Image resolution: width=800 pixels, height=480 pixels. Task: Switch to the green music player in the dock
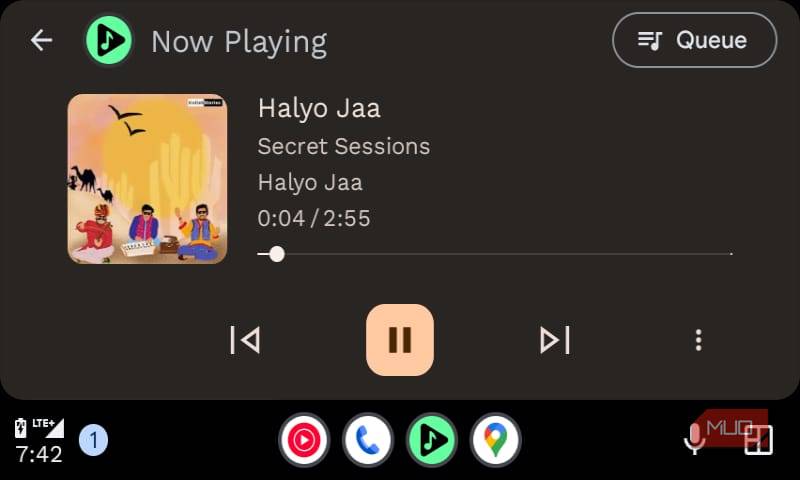coord(432,440)
